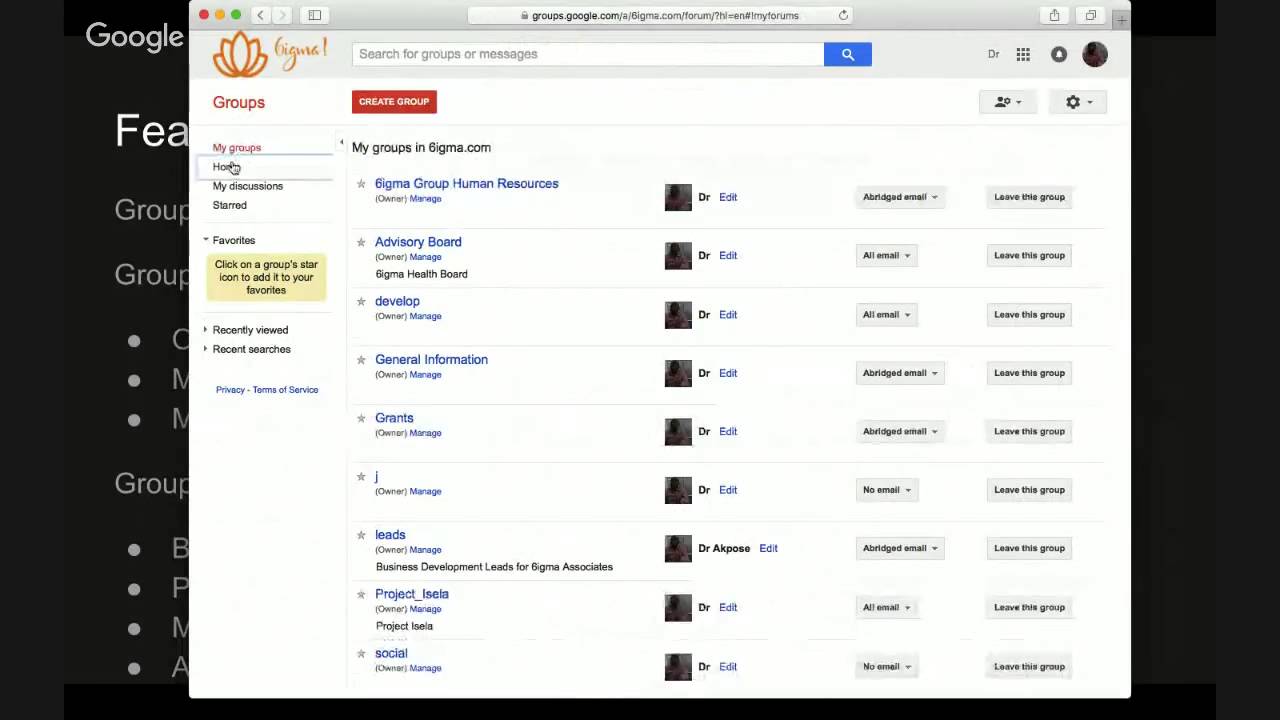Click Safari forward arrow

(282, 15)
